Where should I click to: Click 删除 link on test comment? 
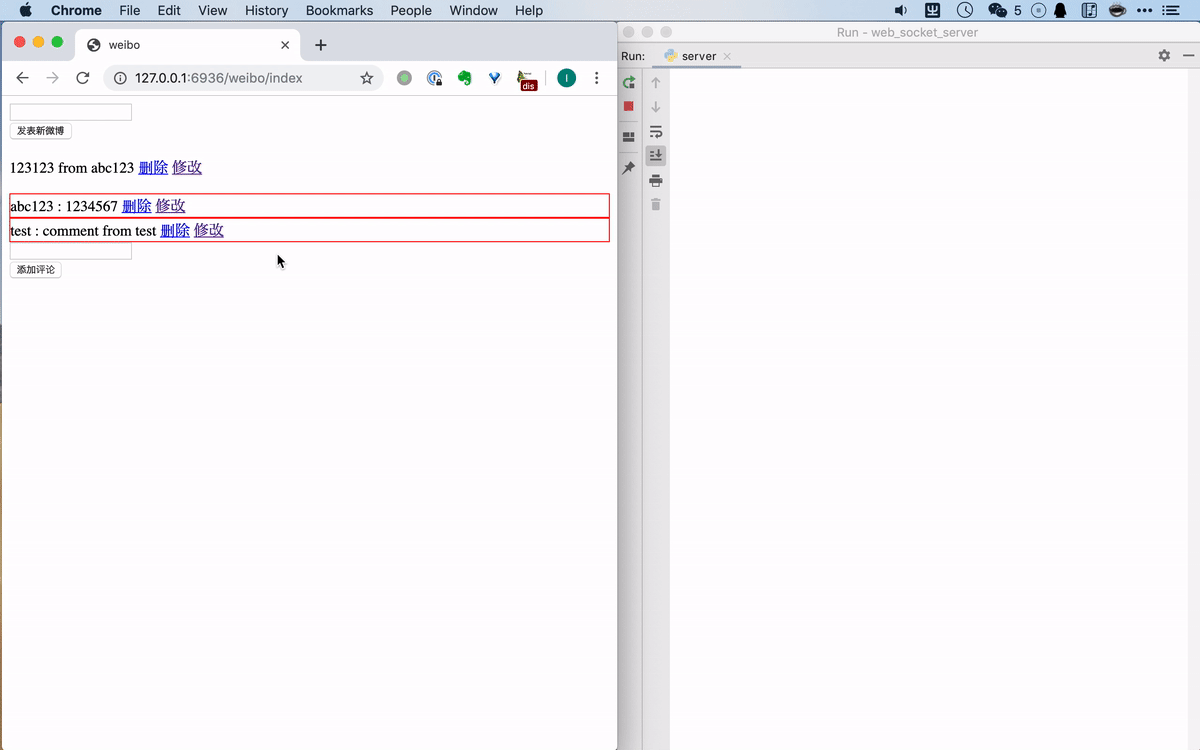pos(175,230)
